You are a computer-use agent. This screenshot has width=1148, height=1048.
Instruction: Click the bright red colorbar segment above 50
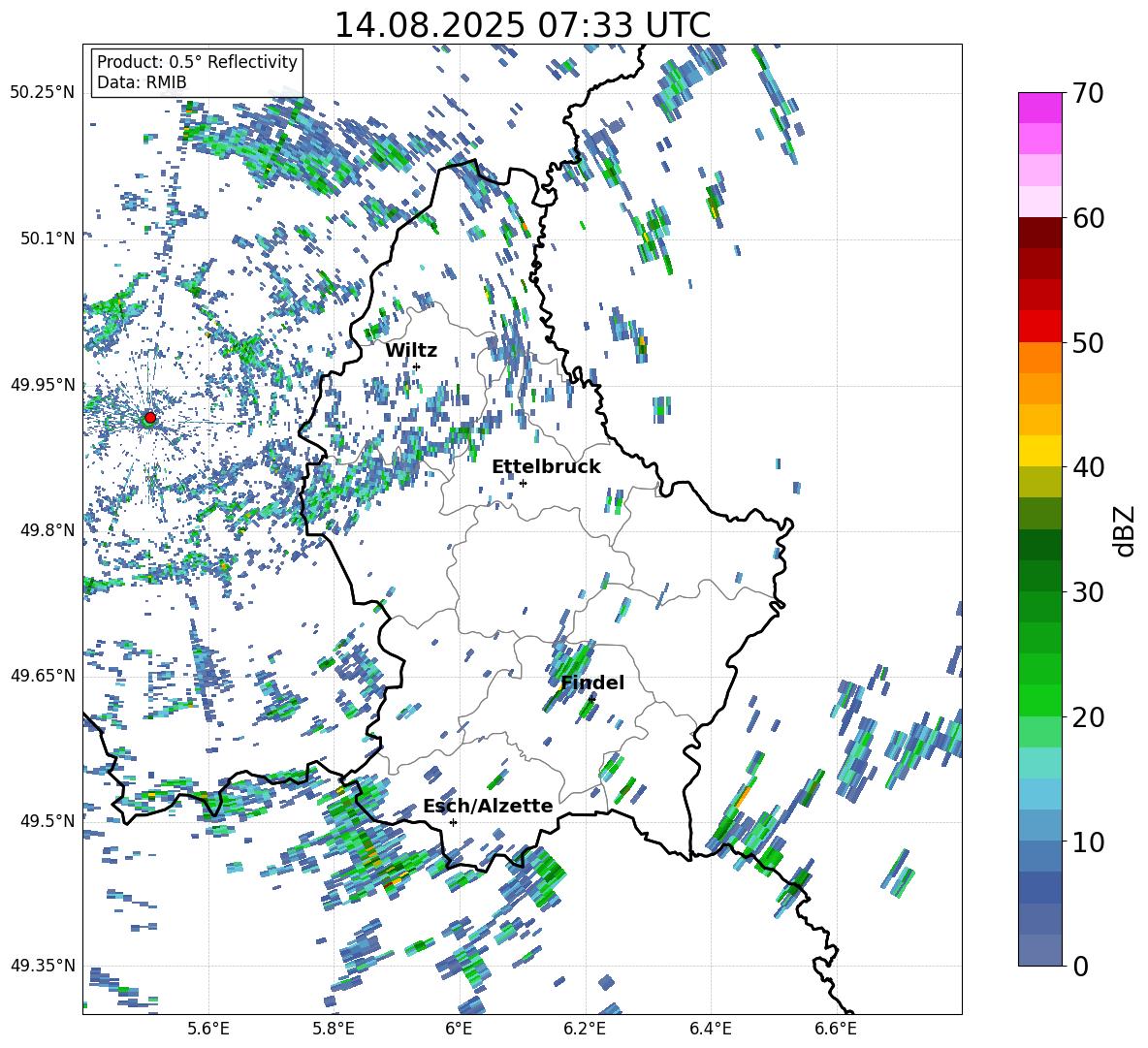(x=1039, y=326)
